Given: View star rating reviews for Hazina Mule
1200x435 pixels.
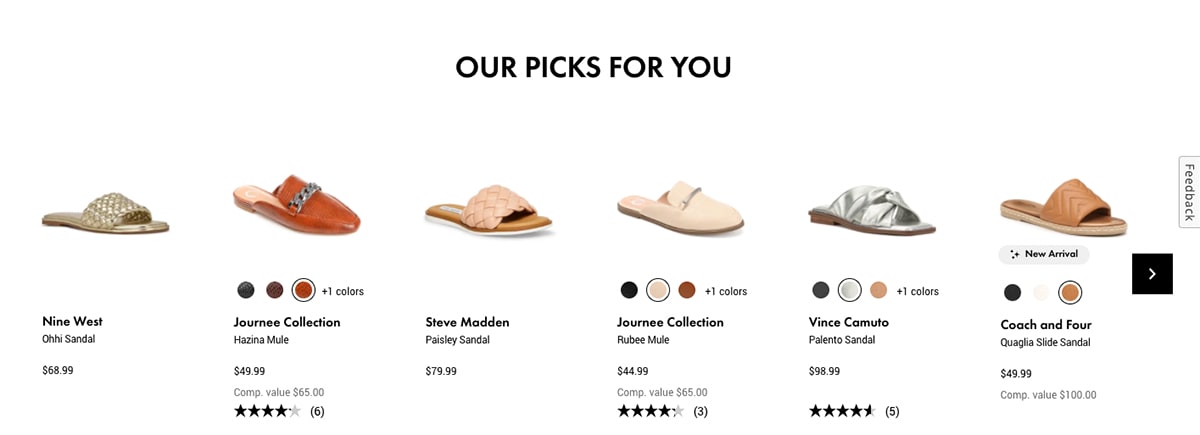Looking at the screenshot, I should pyautogui.click(x=279, y=411).
